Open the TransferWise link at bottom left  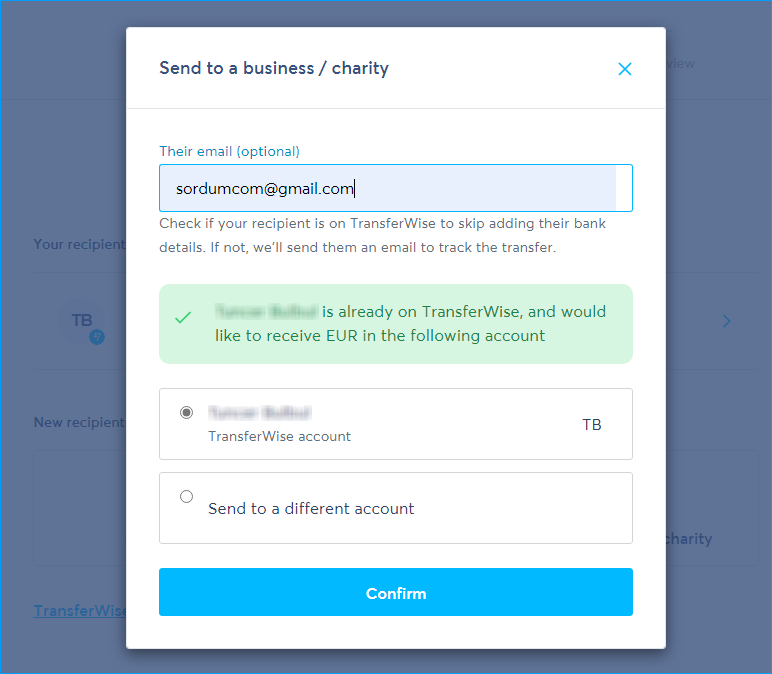click(x=80, y=610)
